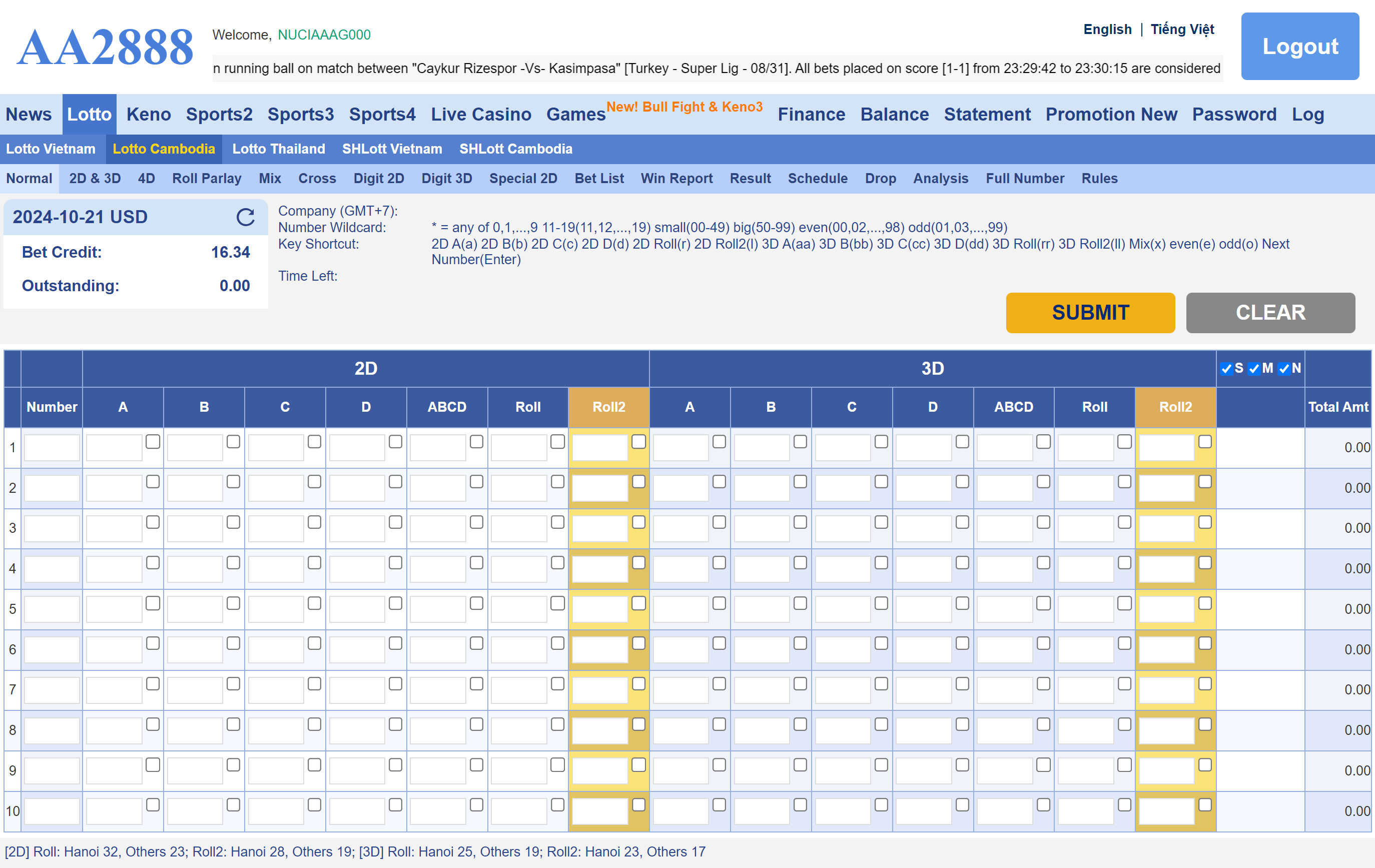
Task: Open the Balance menu item
Action: pyautogui.click(x=894, y=114)
